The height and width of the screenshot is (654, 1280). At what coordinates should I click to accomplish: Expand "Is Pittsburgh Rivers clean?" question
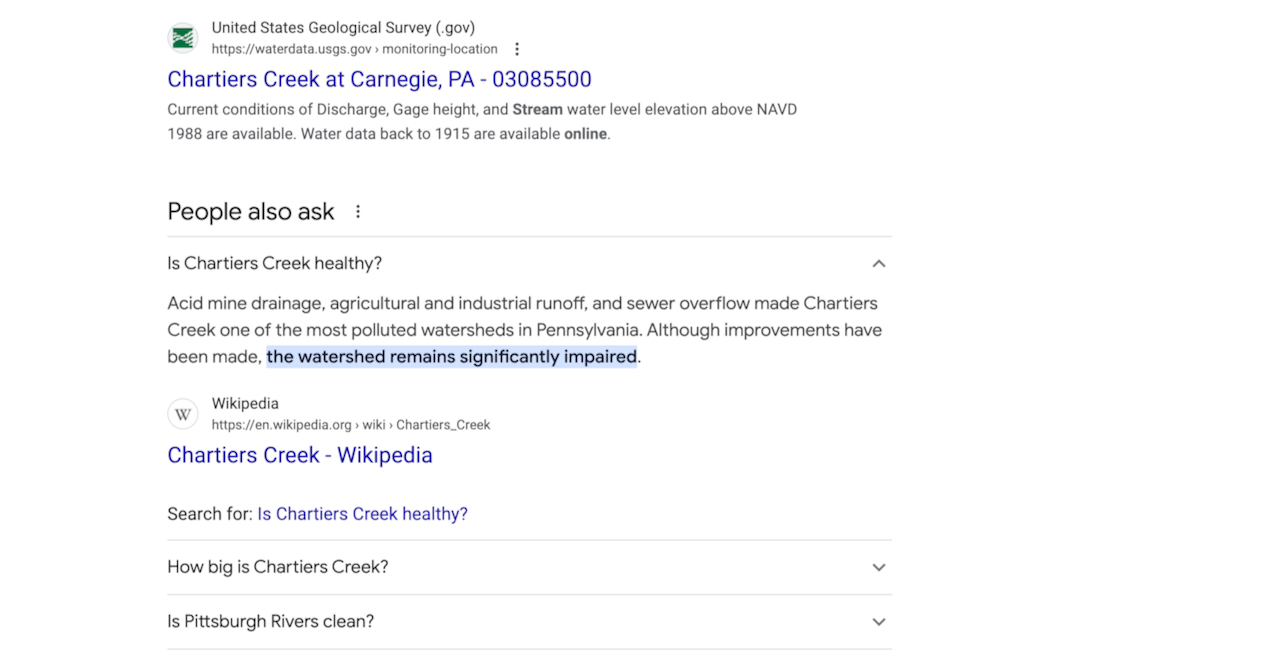point(271,621)
